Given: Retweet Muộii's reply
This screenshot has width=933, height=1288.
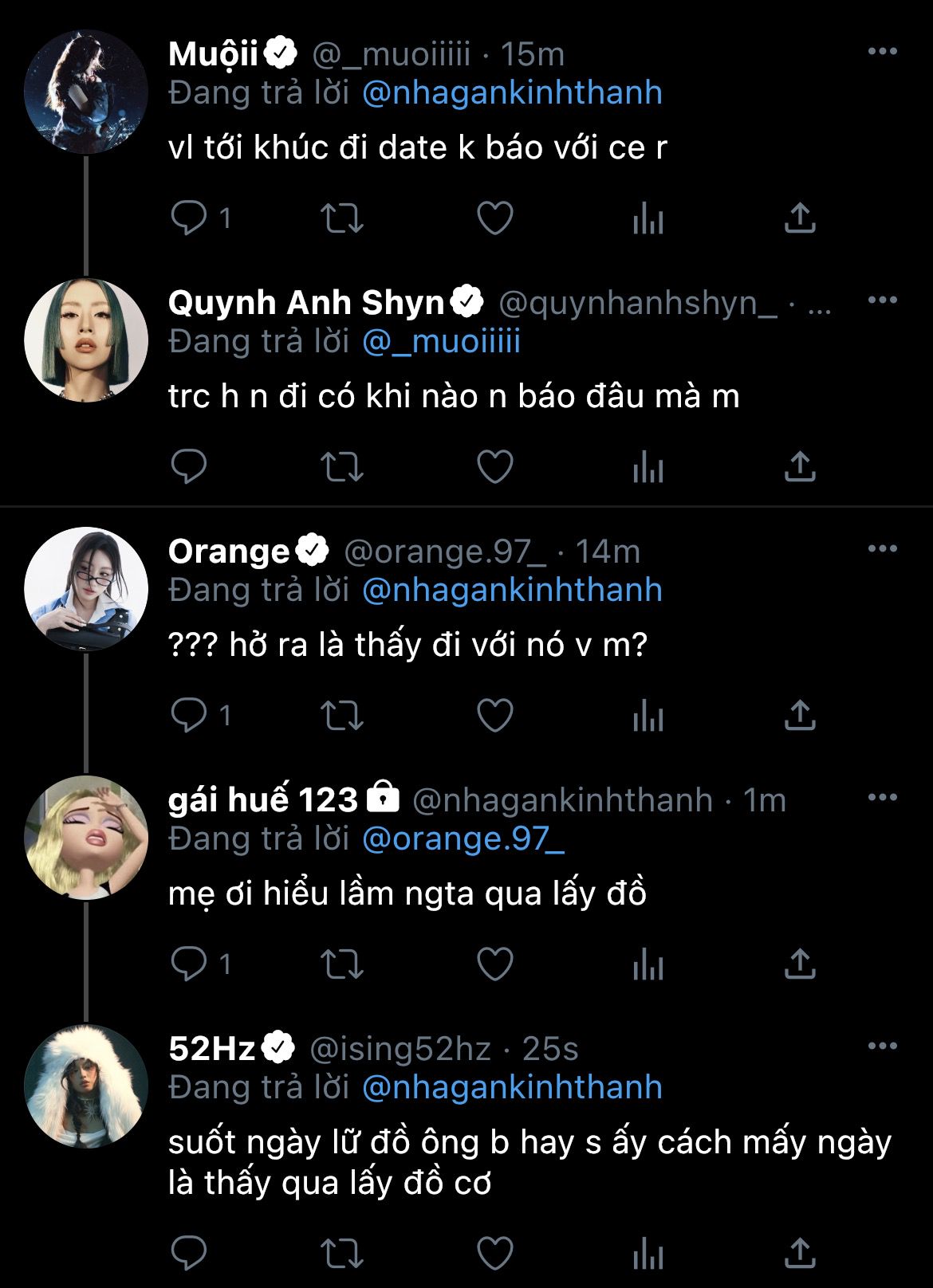Looking at the screenshot, I should pos(341,218).
